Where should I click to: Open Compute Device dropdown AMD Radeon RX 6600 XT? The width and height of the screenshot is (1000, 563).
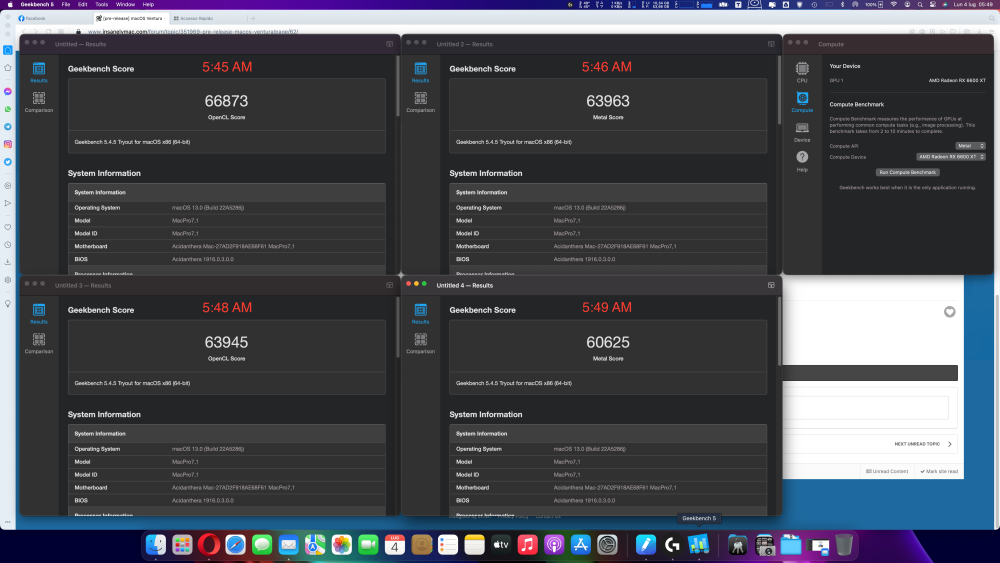point(951,157)
